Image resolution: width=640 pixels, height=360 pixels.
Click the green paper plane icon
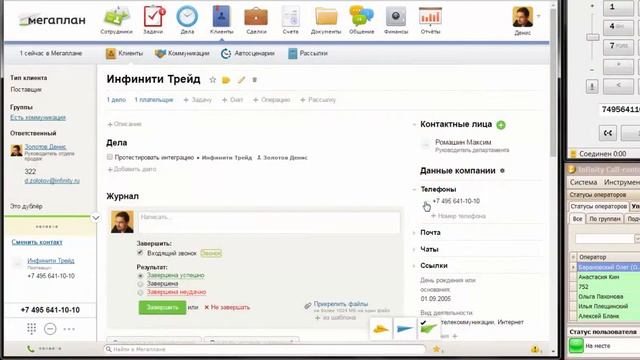click(x=429, y=329)
